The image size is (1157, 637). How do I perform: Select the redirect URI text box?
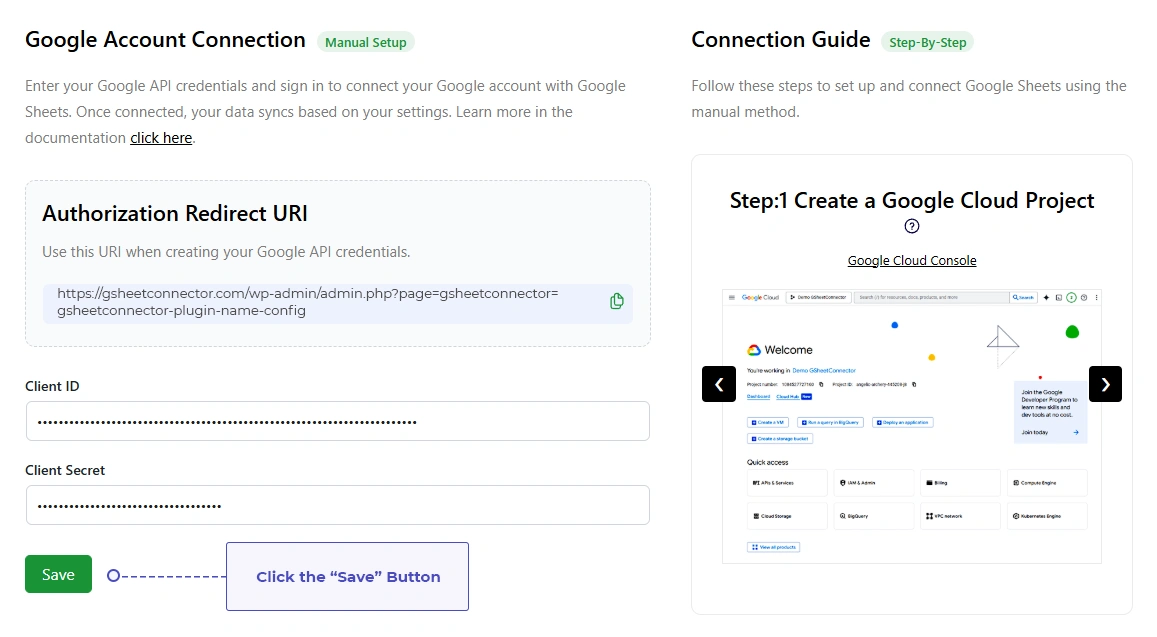click(338, 303)
